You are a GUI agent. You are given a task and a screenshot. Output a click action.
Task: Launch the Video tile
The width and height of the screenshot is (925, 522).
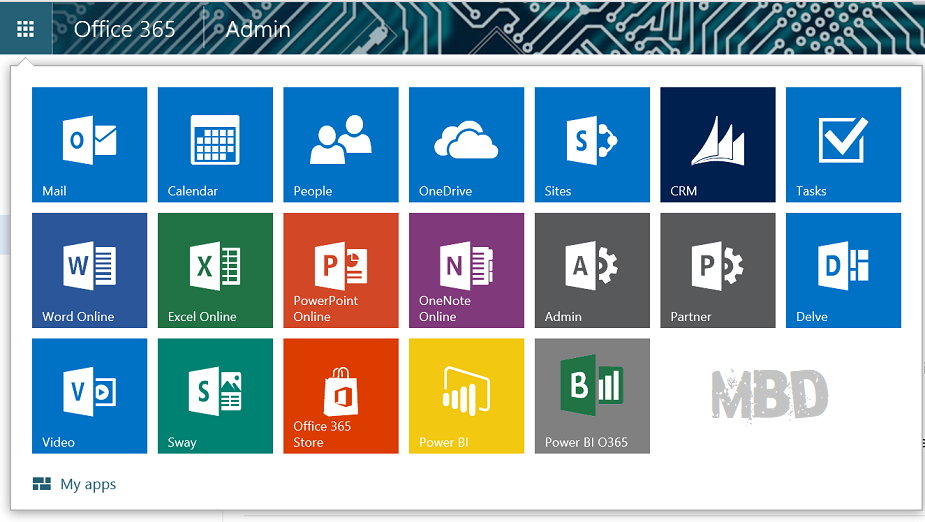[x=89, y=396]
